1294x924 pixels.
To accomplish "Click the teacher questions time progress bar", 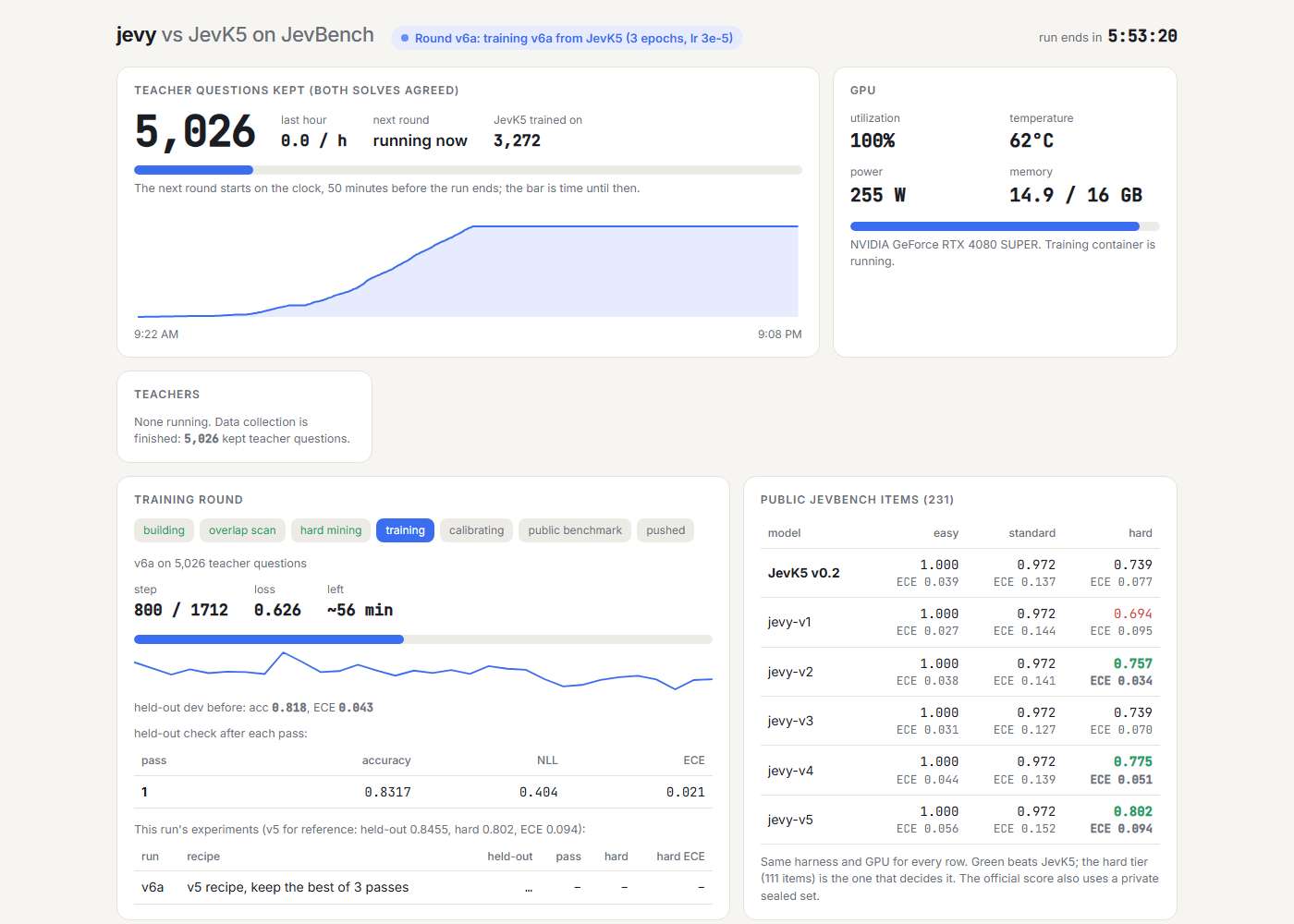I will (468, 170).
